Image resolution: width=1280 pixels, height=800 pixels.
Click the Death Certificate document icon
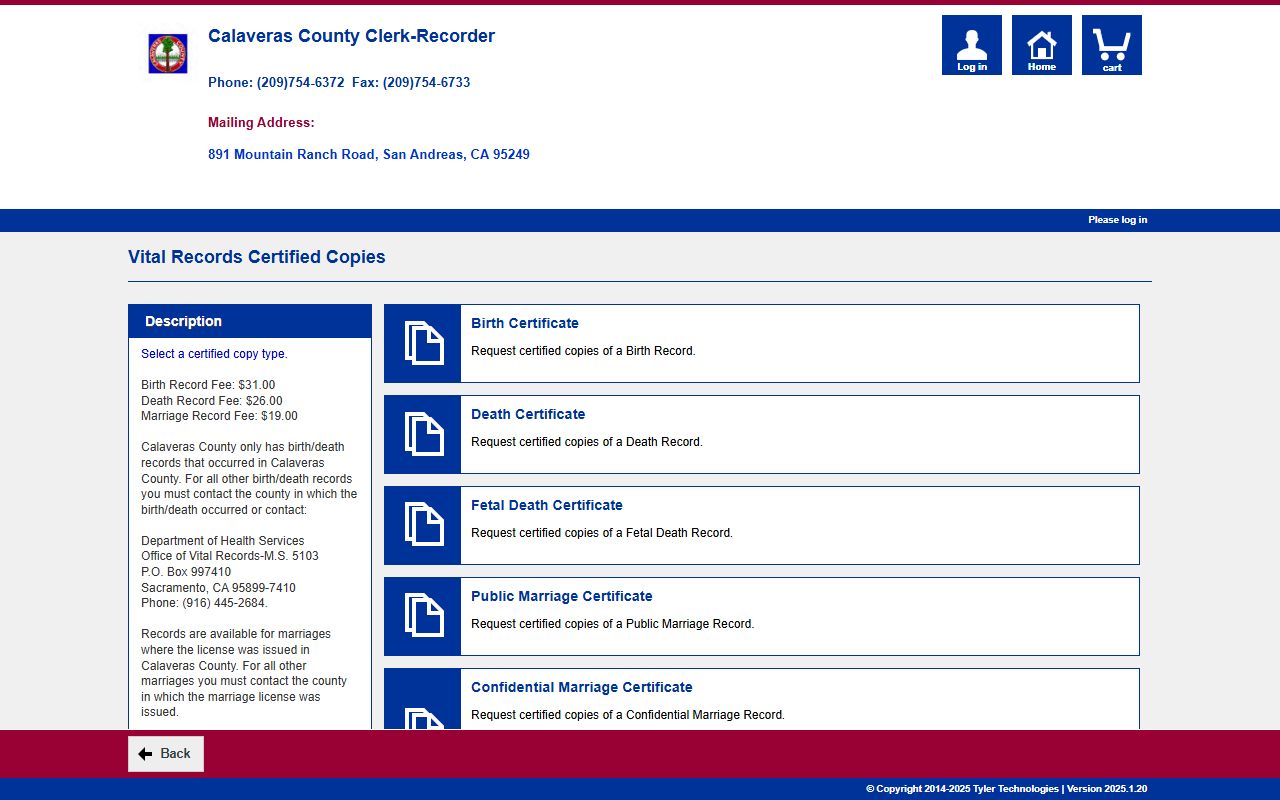(x=423, y=434)
